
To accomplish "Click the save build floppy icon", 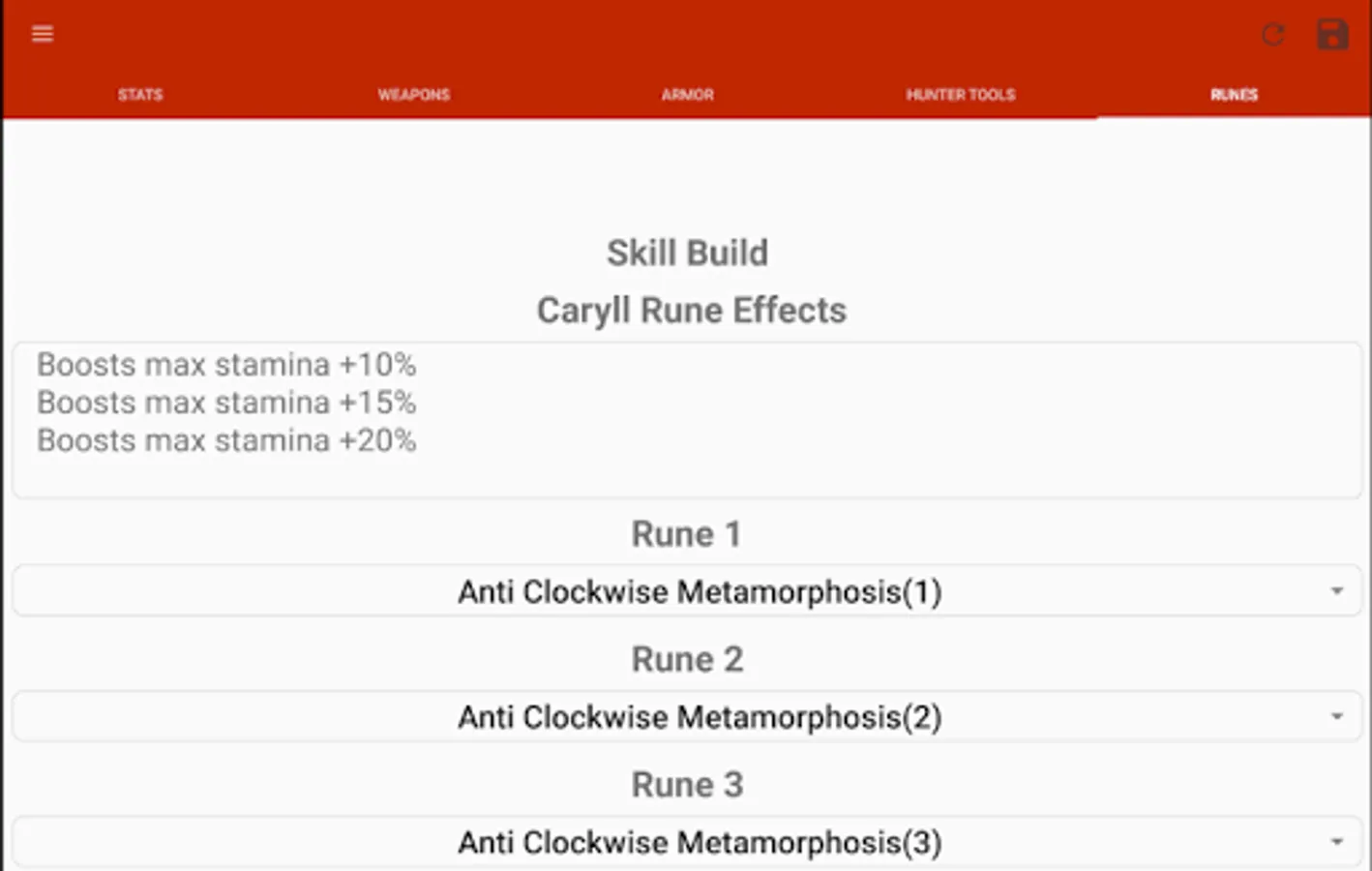I will point(1332,35).
